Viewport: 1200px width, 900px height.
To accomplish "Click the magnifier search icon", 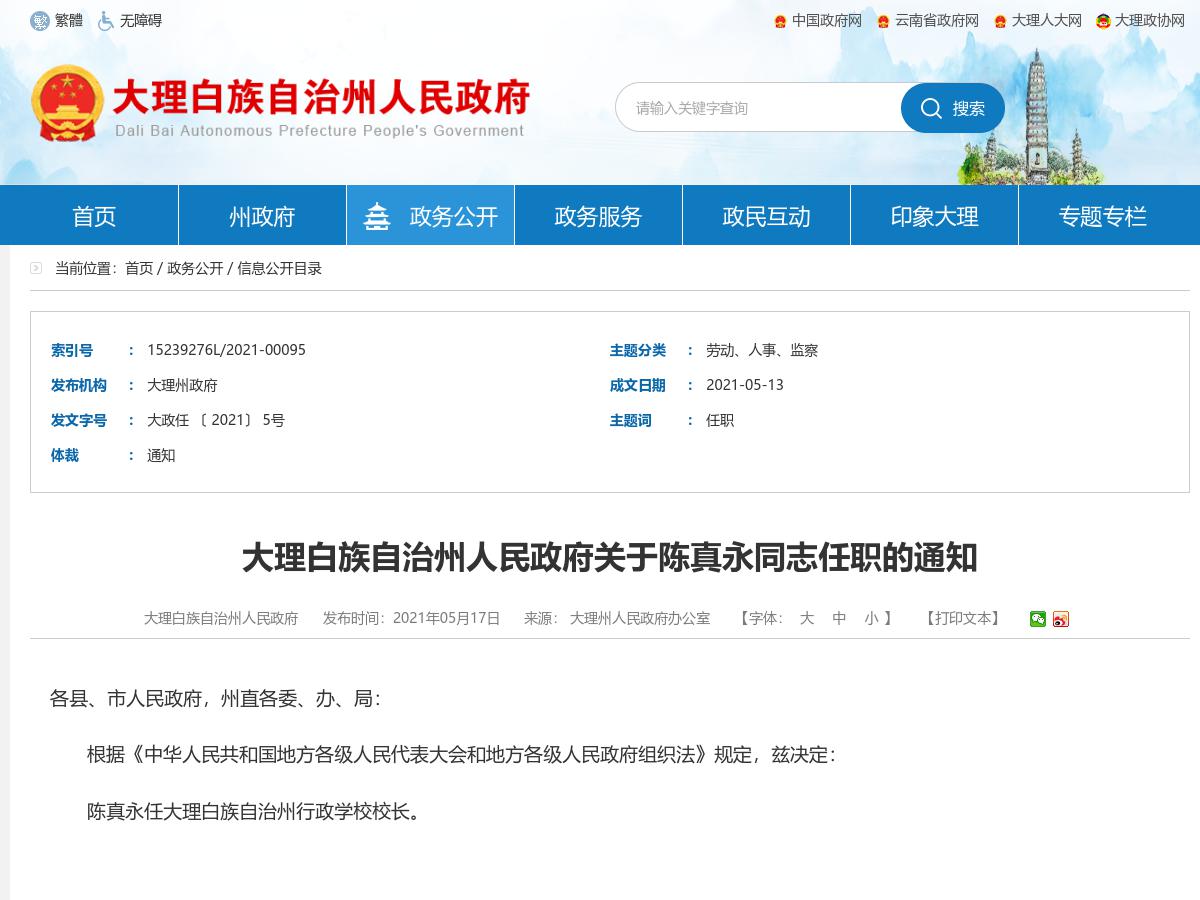I will click(x=932, y=108).
